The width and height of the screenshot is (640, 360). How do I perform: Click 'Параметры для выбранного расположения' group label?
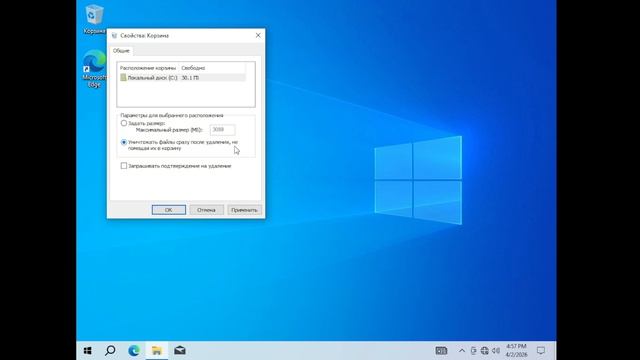click(x=172, y=116)
